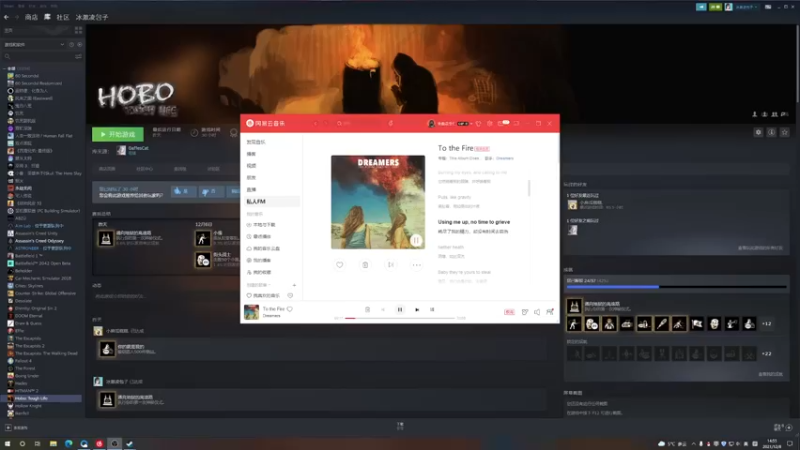
Task: Go back with Steam's back arrow
Action: [x=6, y=17]
